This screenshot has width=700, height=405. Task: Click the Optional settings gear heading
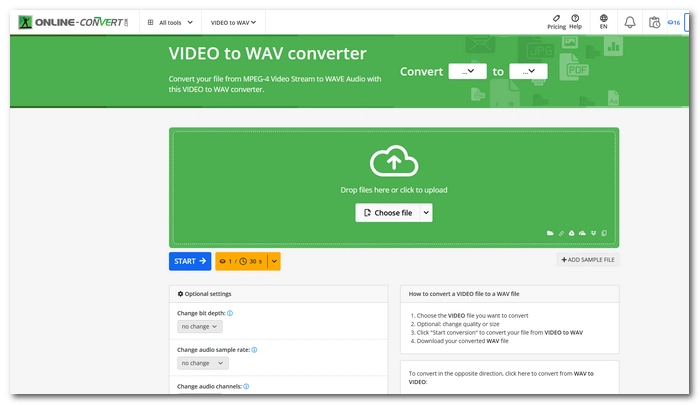tap(204, 294)
